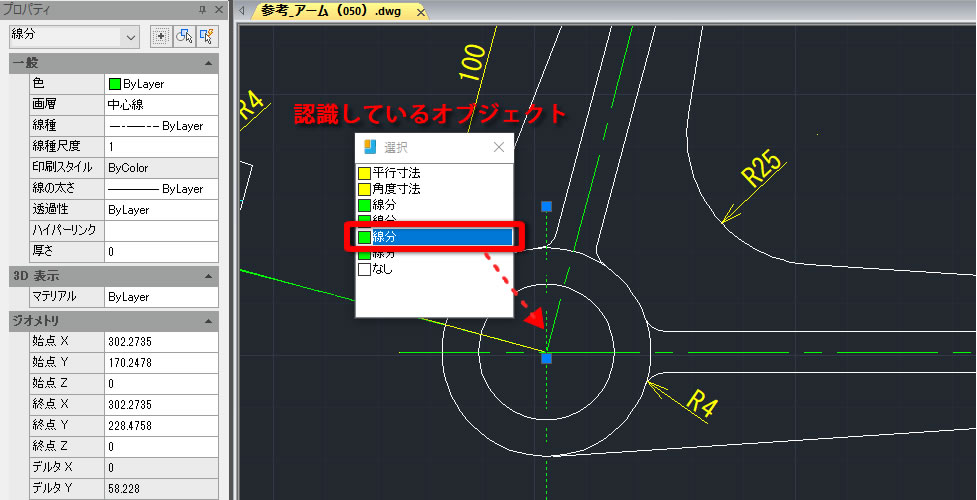Click the green ByLayer color swatch in 色 row
The height and width of the screenshot is (500, 977).
[115, 84]
